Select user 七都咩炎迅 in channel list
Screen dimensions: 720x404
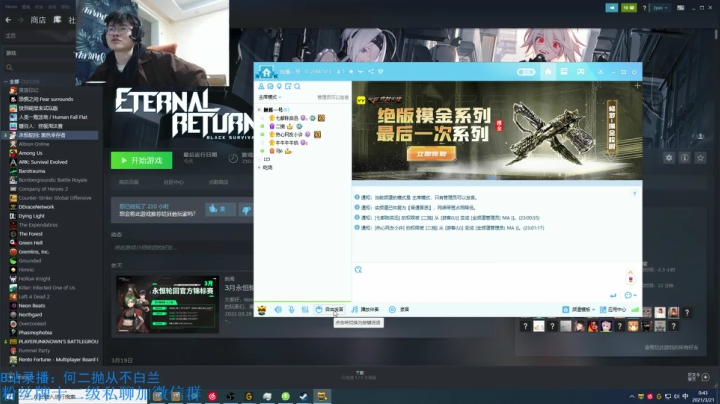click(x=287, y=118)
